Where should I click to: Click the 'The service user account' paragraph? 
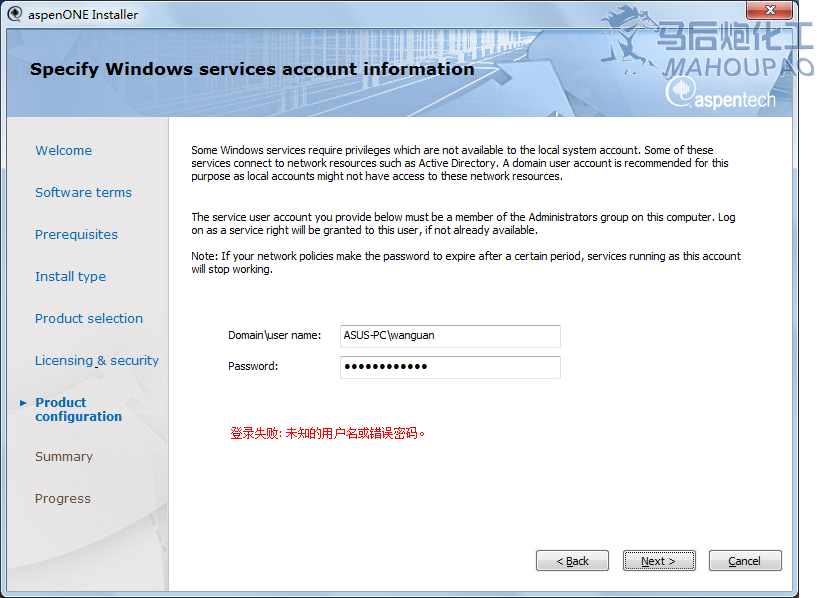[x=463, y=224]
